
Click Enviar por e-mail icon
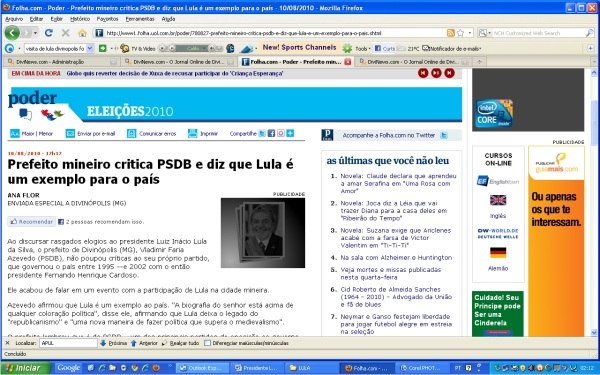(x=70, y=133)
